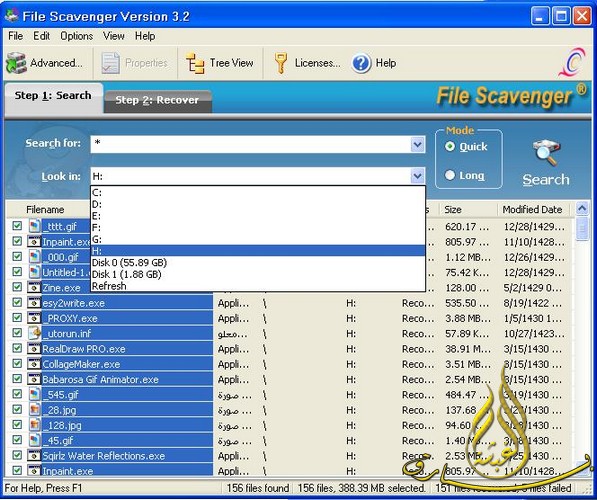Click file icon of _PROXY.exe
597x500 pixels.
(x=34, y=318)
